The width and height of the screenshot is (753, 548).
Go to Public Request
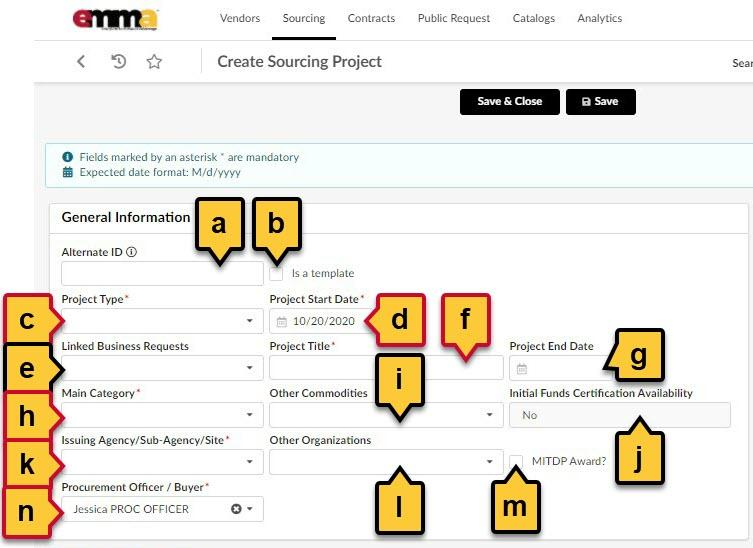(454, 18)
